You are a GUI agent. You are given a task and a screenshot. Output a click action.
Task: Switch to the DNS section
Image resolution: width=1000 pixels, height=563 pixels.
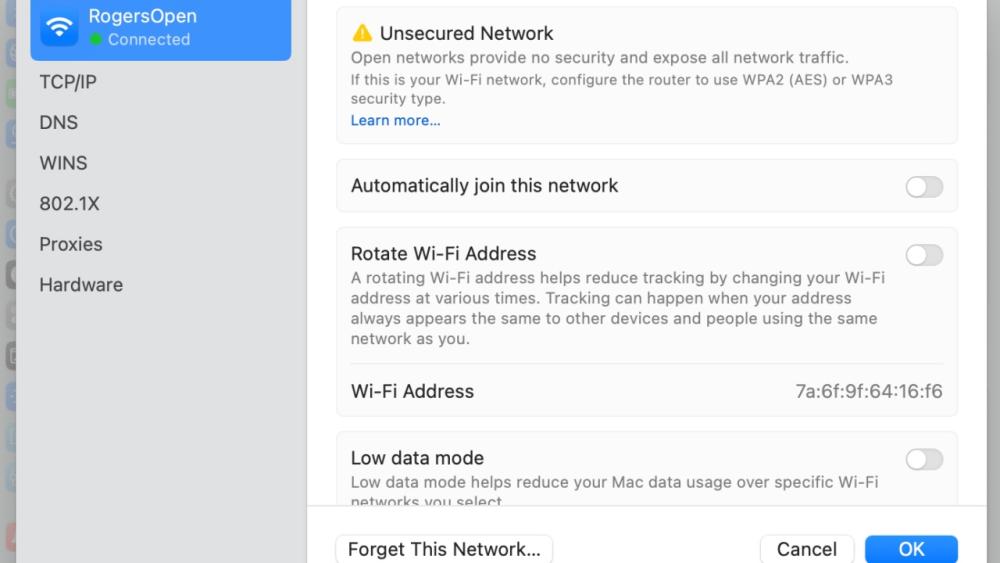[x=59, y=122]
